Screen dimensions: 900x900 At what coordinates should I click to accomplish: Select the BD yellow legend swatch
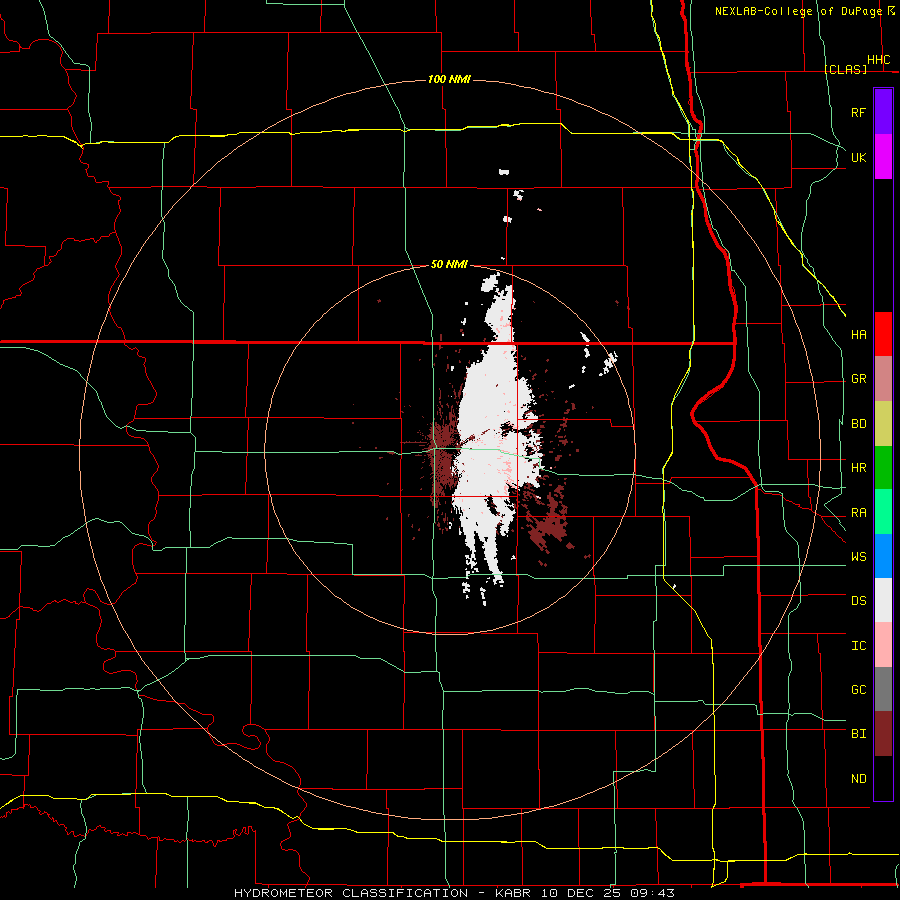click(x=883, y=423)
